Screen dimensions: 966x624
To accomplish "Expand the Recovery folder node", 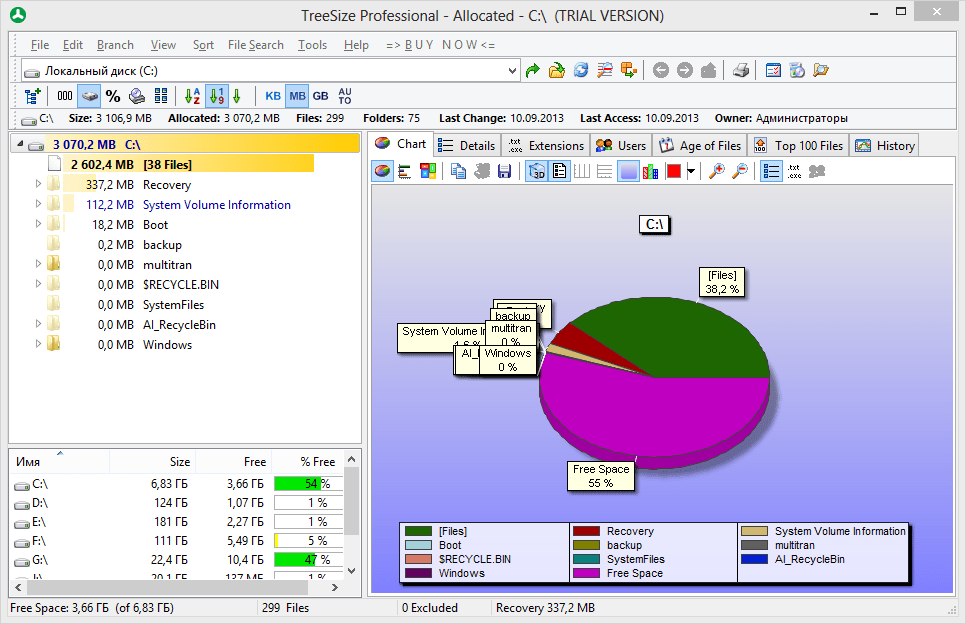I will click(x=39, y=184).
